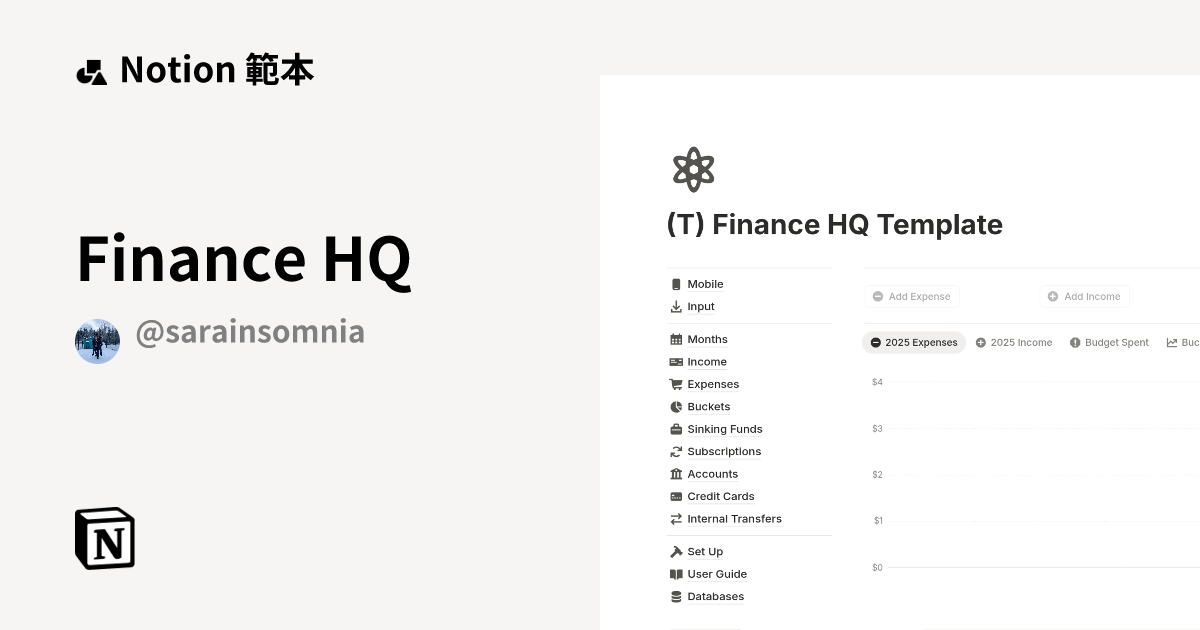Click the atom page icon above the title
The width and height of the screenshot is (1200, 630).
click(693, 168)
